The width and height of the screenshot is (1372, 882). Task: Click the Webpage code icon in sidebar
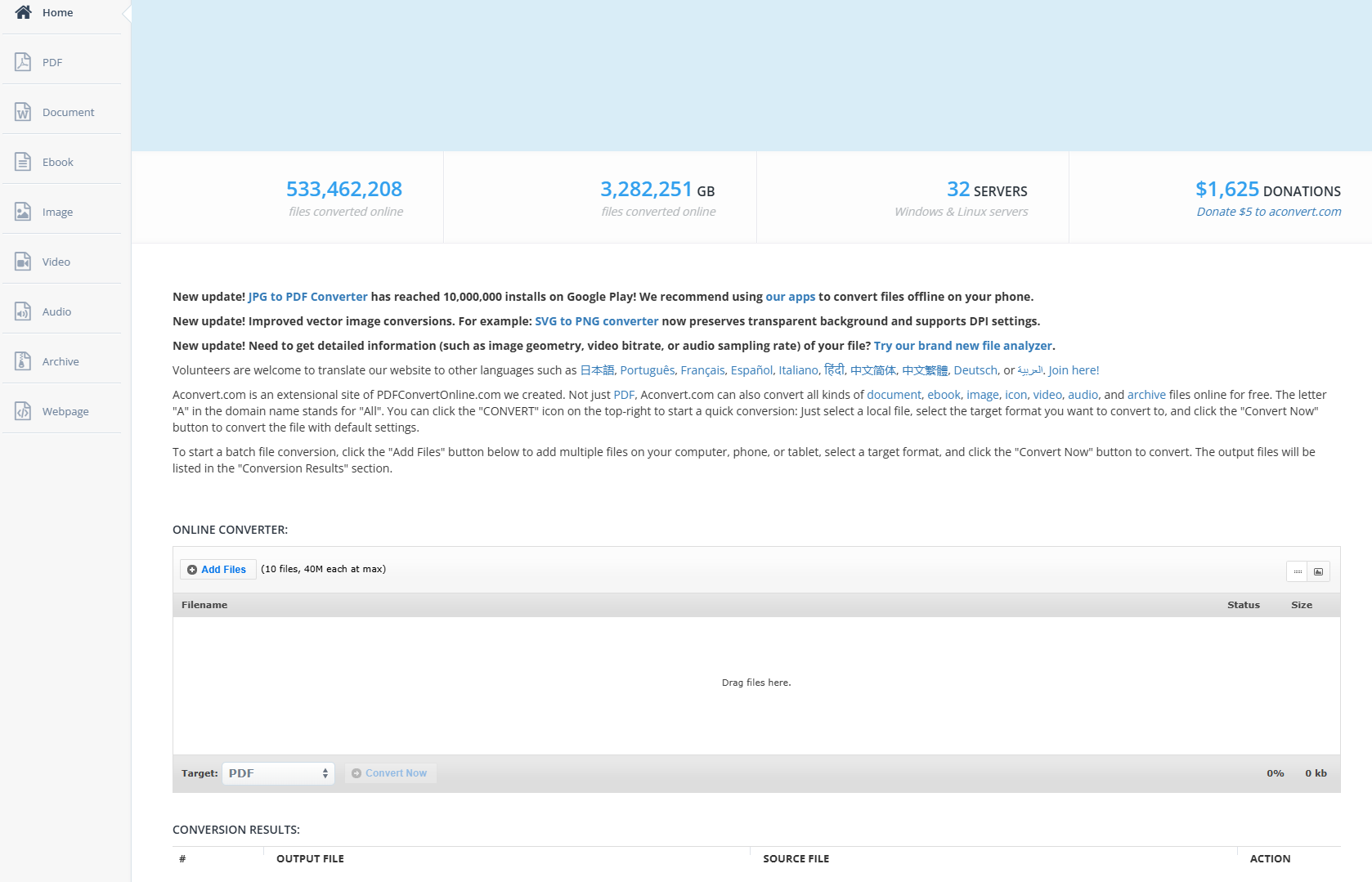pos(23,411)
